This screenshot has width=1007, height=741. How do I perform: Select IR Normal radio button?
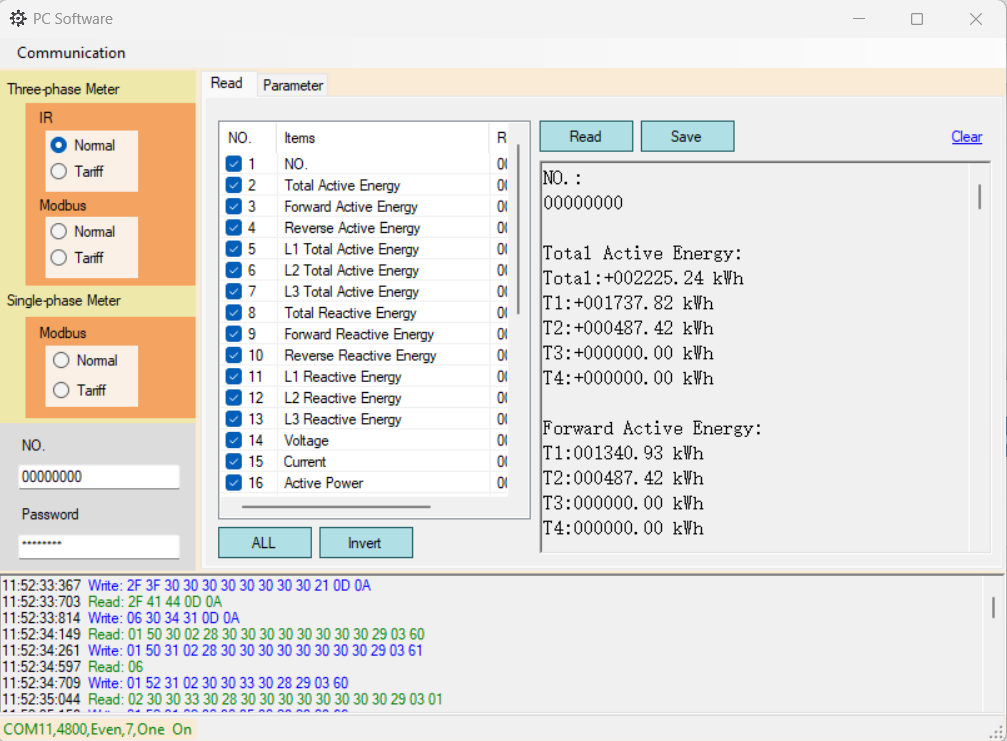click(59, 145)
